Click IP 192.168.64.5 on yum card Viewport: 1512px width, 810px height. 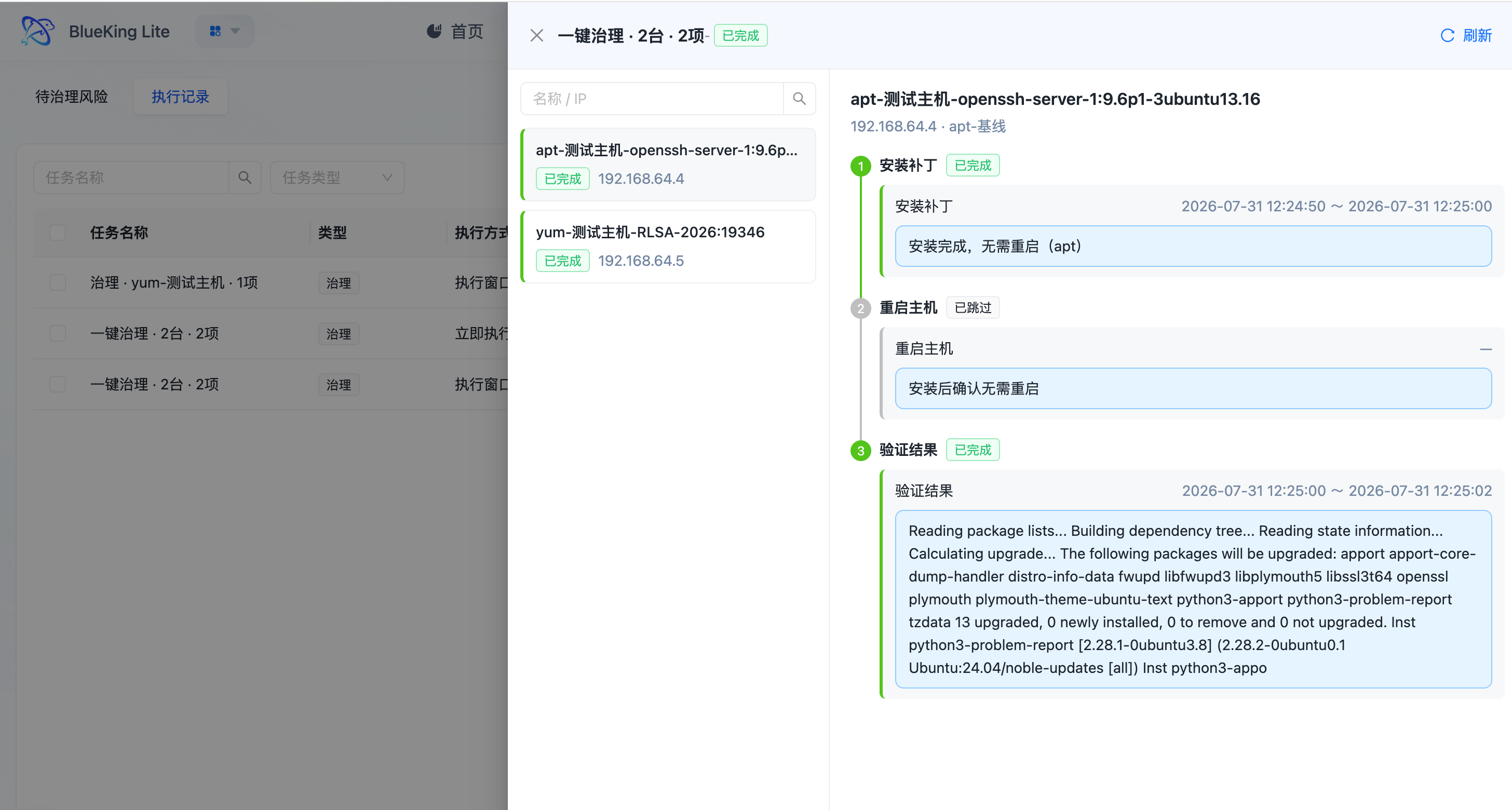coord(641,261)
